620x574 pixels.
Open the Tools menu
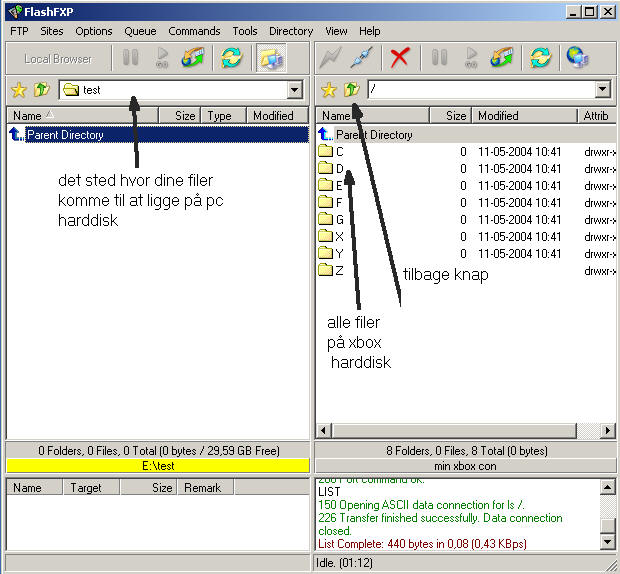point(245,31)
